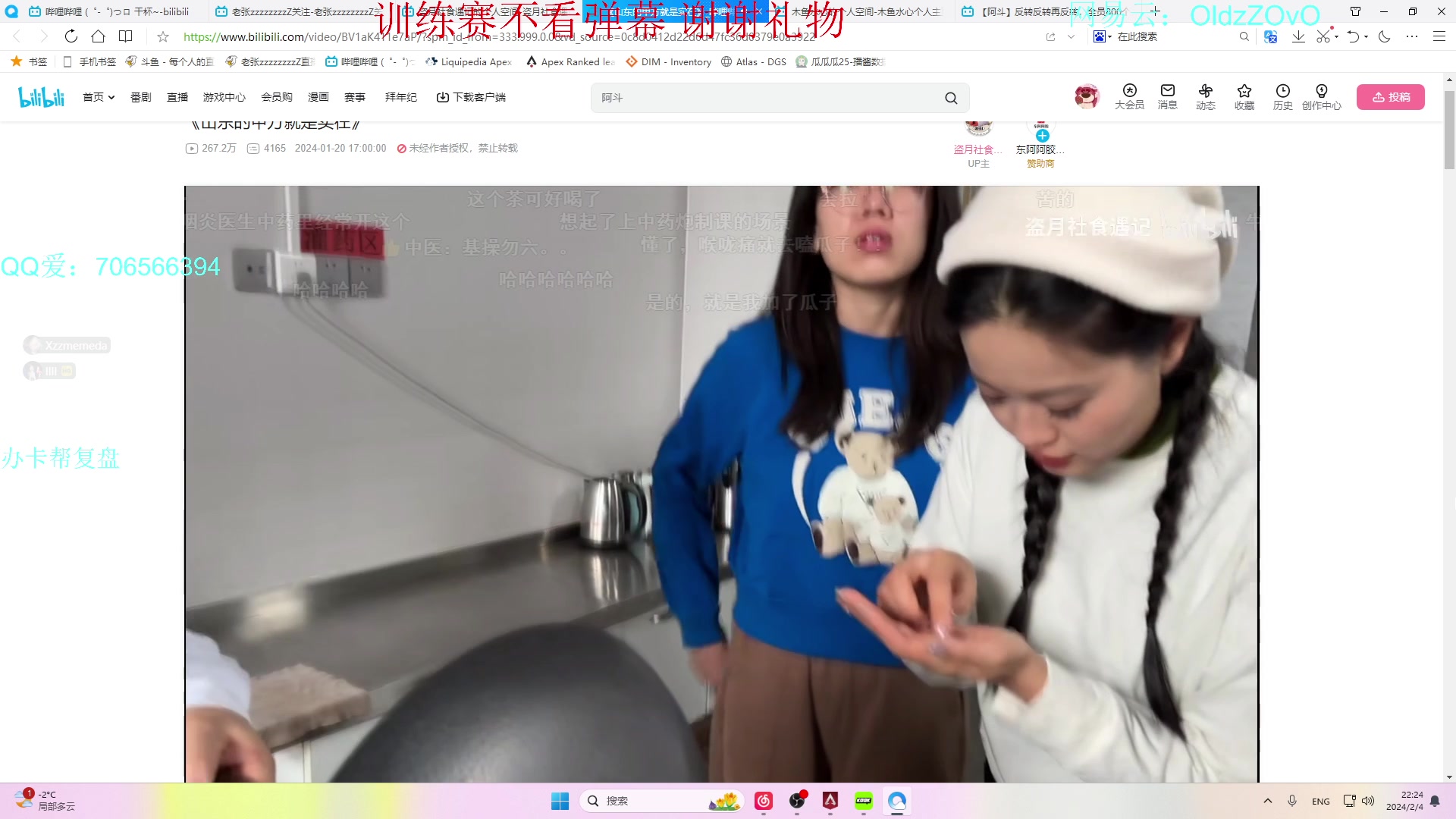Open 盗月社食 UP主 profile link
The image size is (1456, 819).
978,149
